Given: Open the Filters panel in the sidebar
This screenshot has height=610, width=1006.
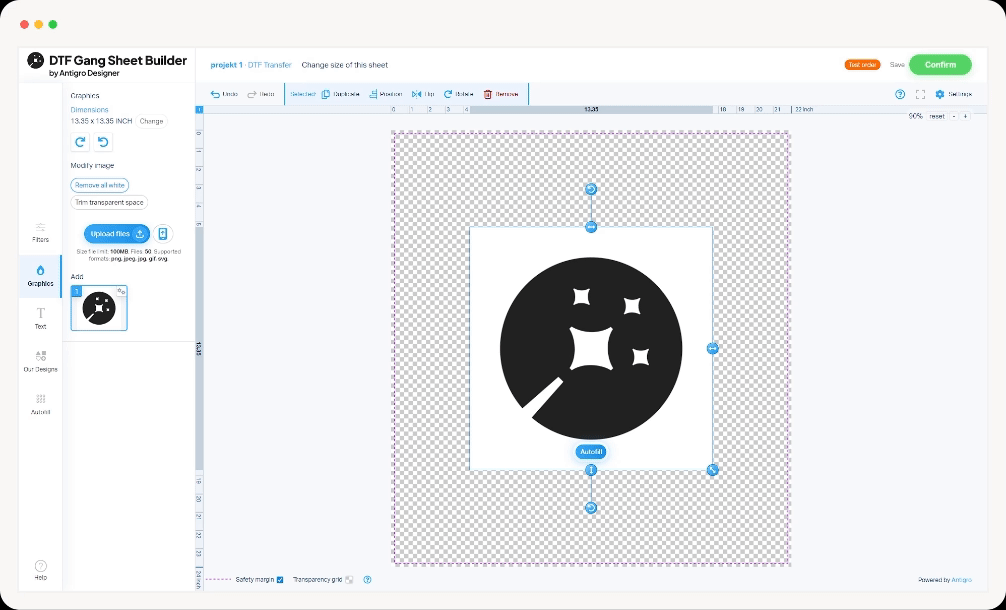Looking at the screenshot, I should pos(40,232).
